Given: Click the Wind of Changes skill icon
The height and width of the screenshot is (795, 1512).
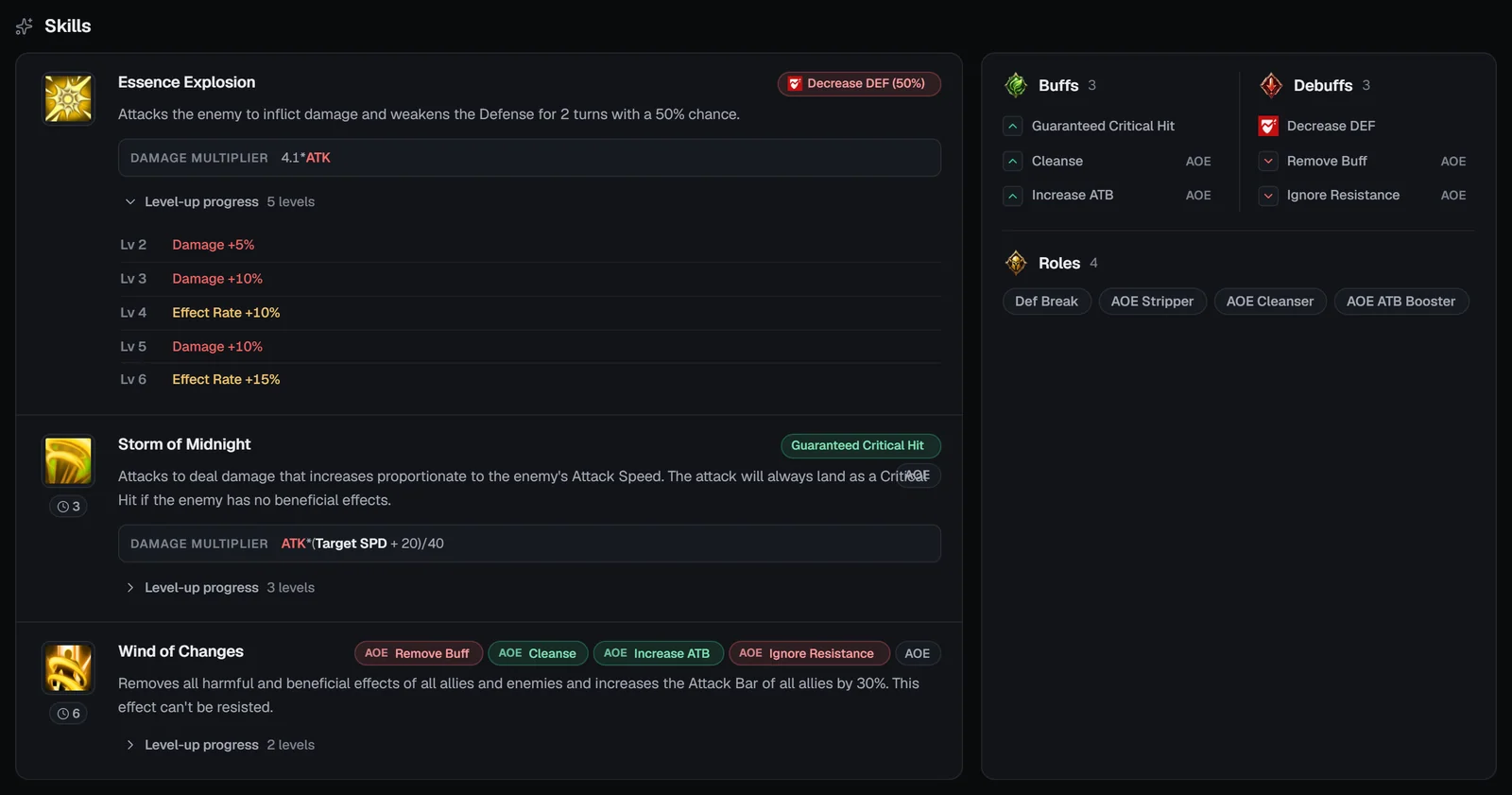Looking at the screenshot, I should point(68,667).
